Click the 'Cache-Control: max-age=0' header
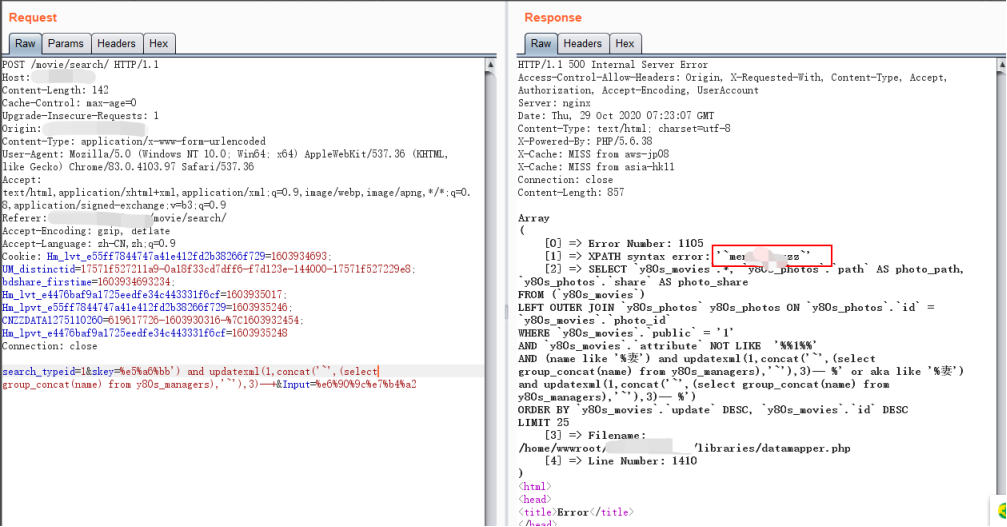This screenshot has height=527, width=1007. pos(69,103)
